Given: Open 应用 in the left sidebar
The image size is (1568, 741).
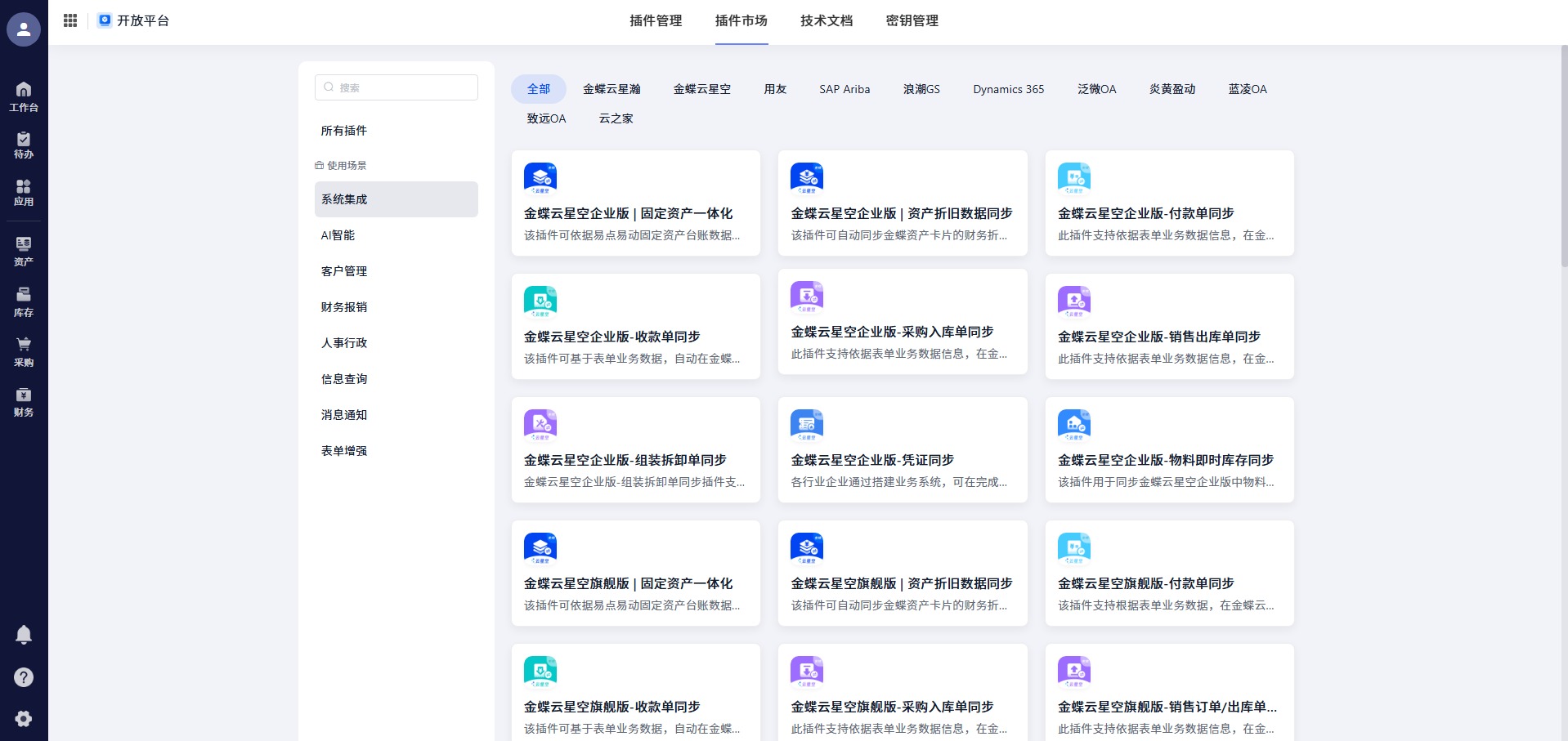Looking at the screenshot, I should pos(24,193).
